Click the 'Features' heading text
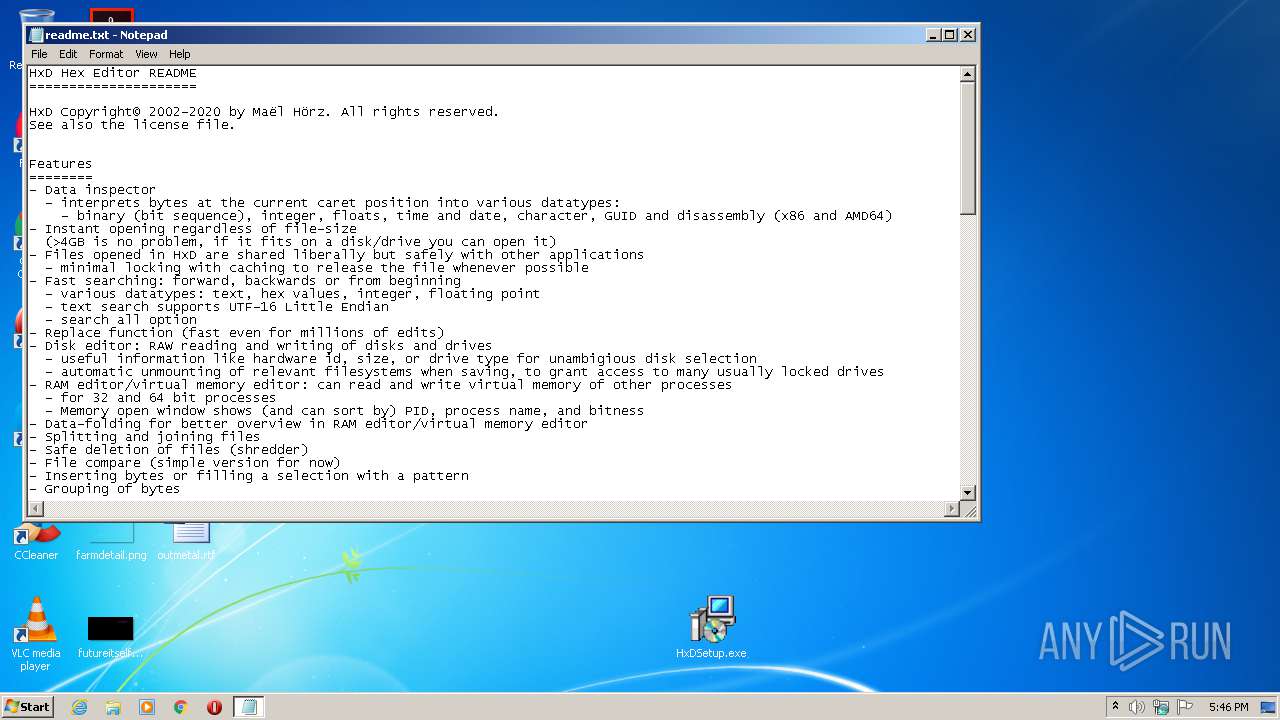Viewport: 1280px width, 720px height. [x=60, y=164]
